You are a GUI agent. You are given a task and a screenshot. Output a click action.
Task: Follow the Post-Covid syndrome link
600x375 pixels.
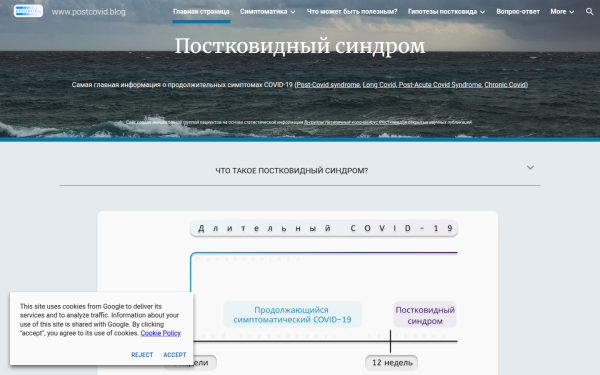[328, 85]
